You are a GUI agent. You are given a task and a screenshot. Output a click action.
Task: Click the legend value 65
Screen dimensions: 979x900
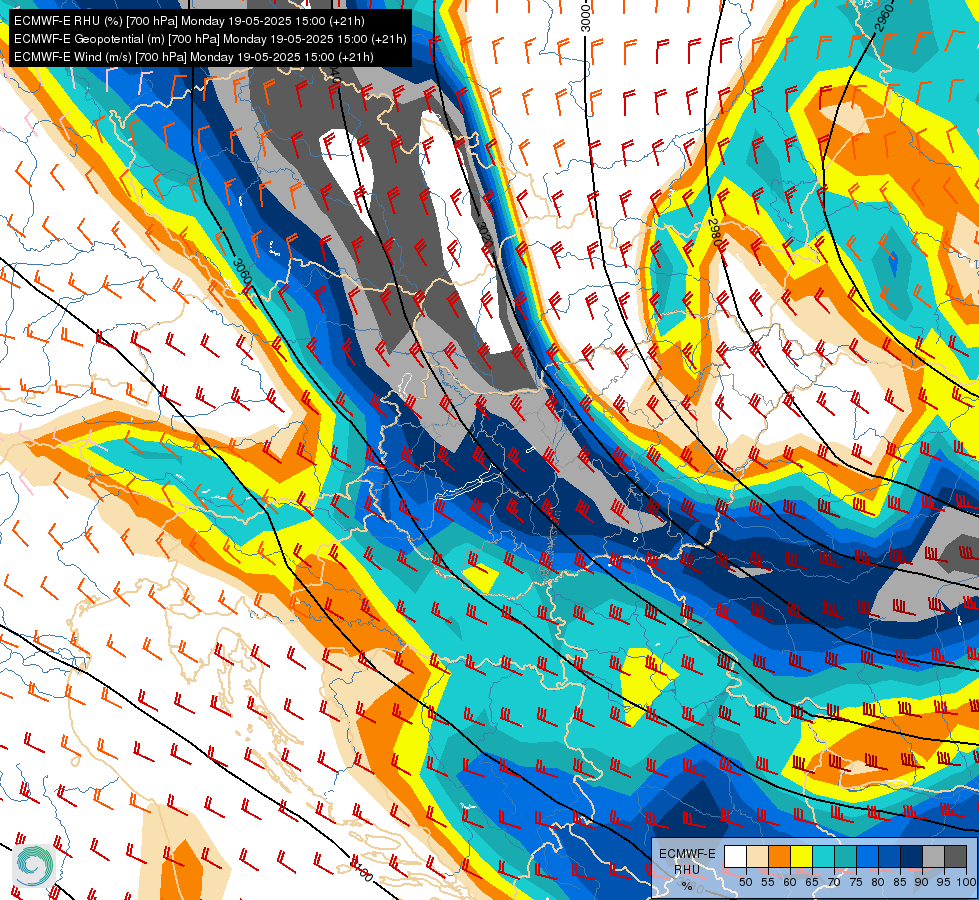click(812, 882)
